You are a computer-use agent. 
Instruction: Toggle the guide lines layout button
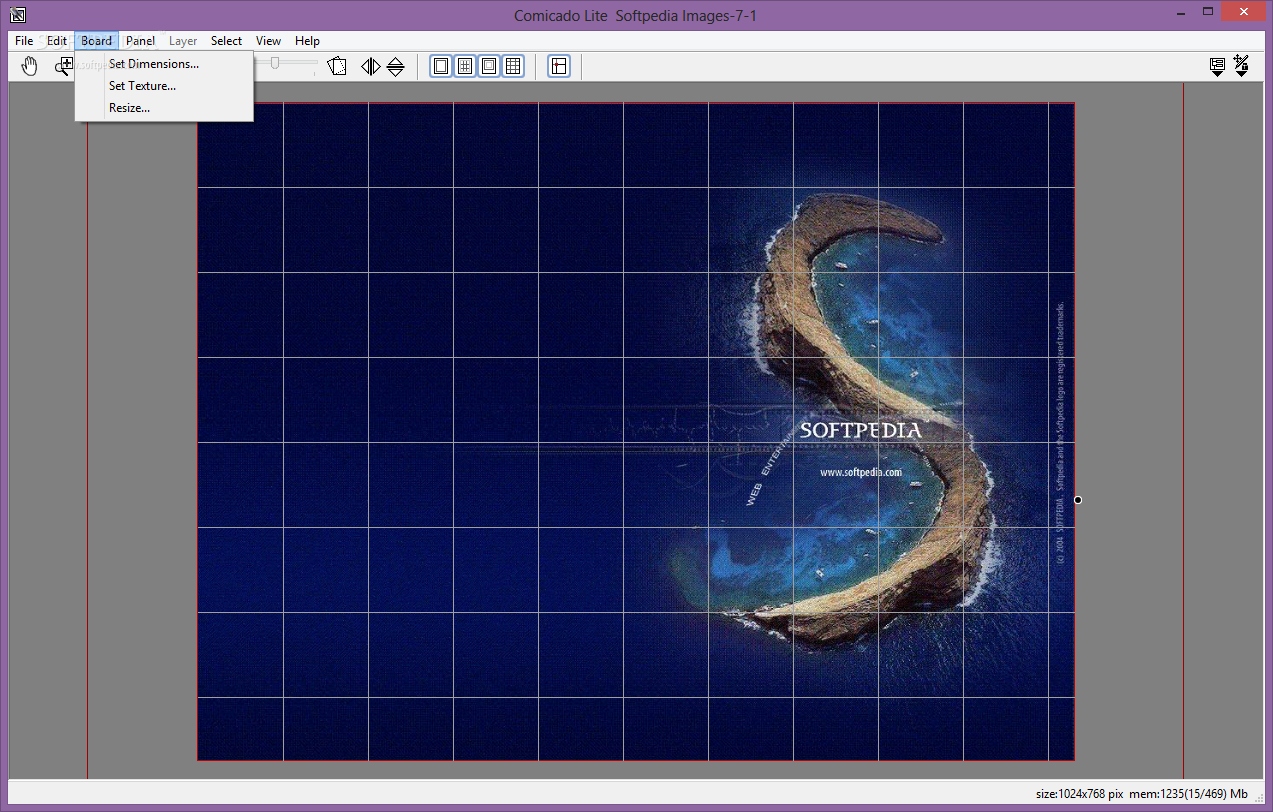559,66
